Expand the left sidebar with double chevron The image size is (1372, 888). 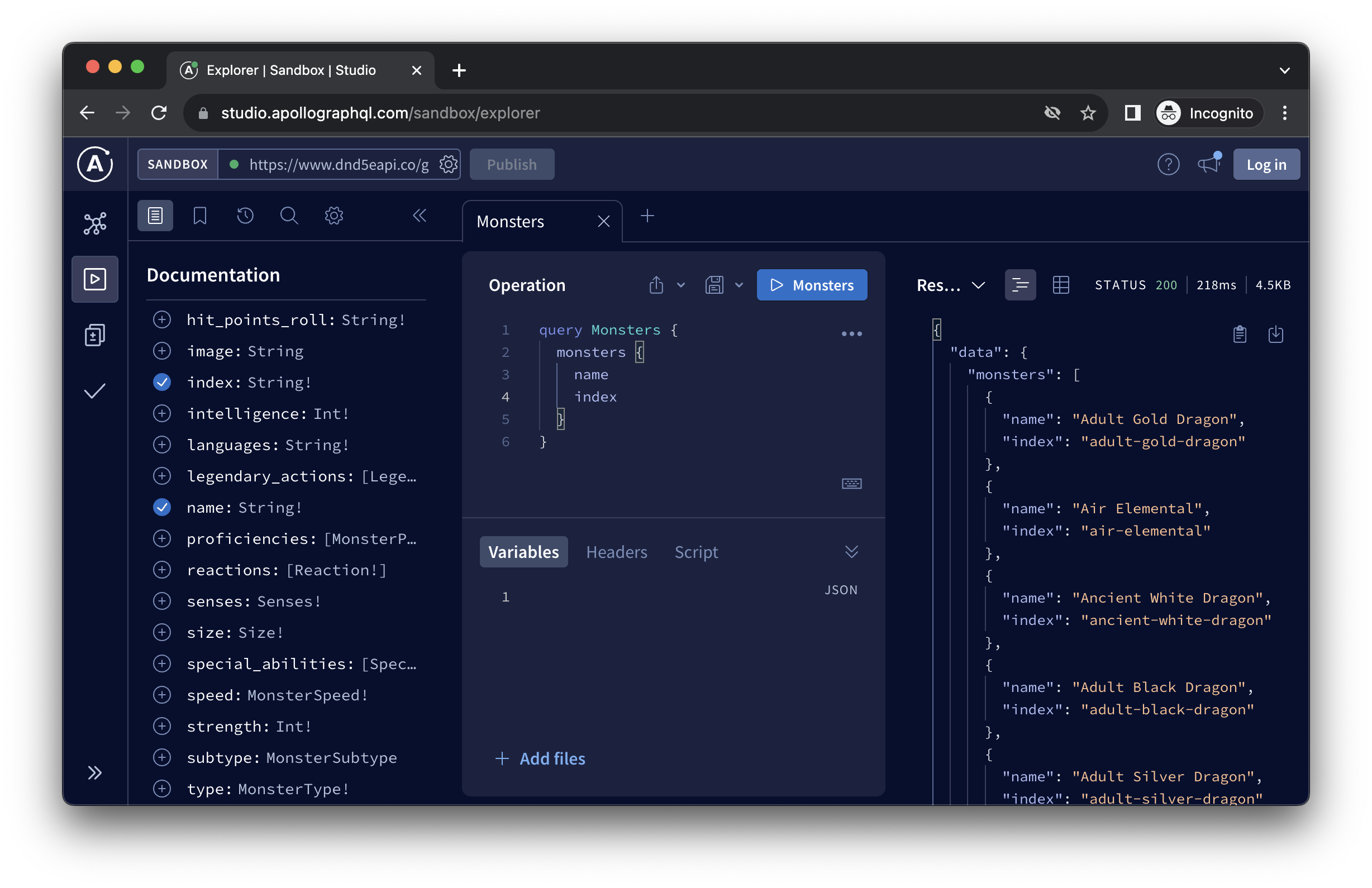95,773
